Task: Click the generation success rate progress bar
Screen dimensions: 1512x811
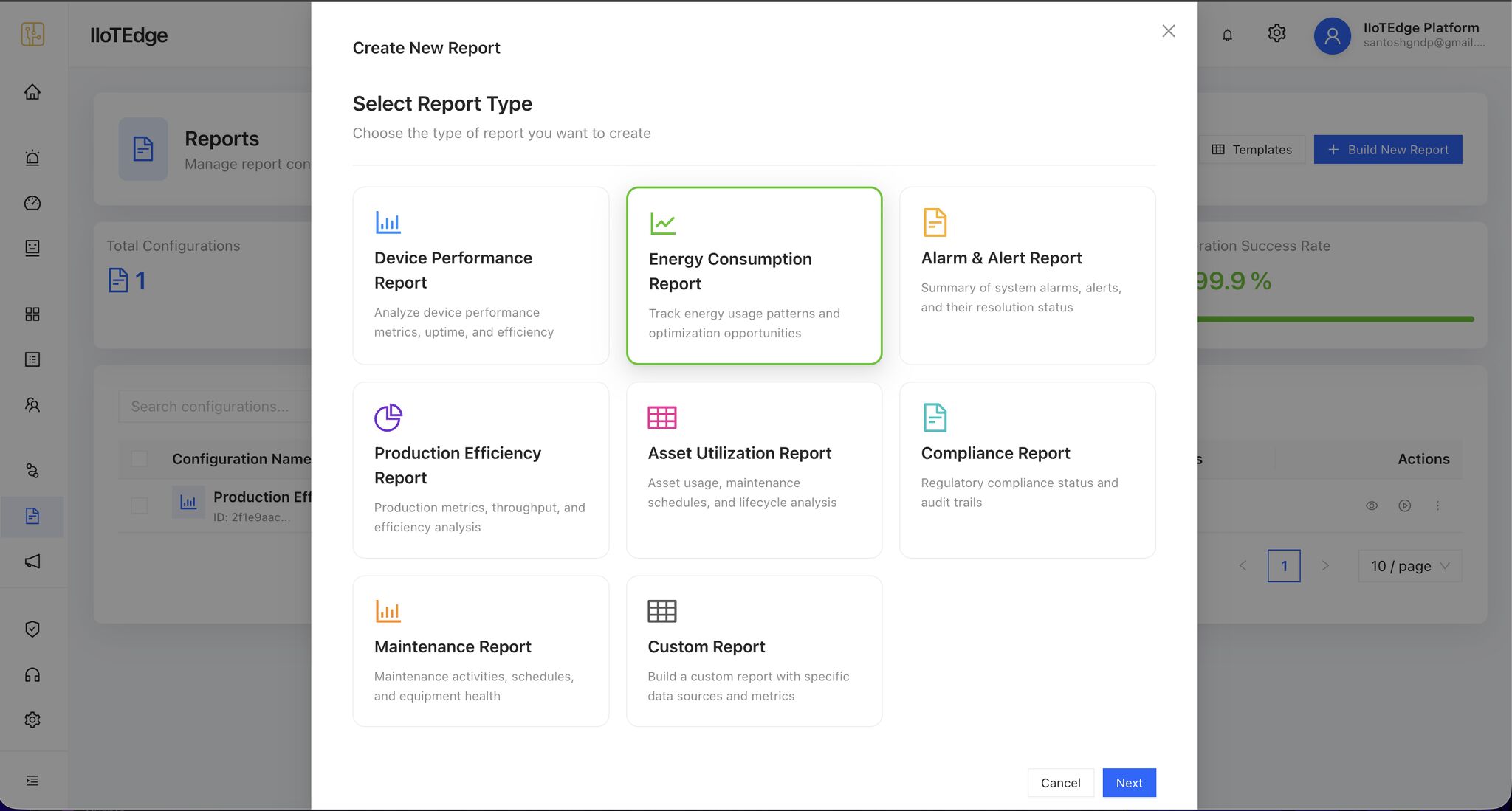Action: coord(1336,320)
